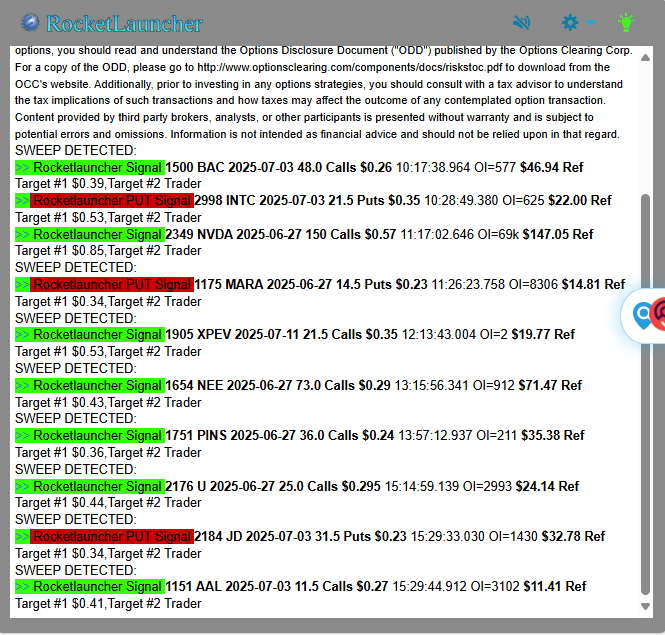Screen dimensions: 665x635
Task: Click 'Target #1 $0.43,Target #2 Trader' line
Action: click(x=108, y=403)
